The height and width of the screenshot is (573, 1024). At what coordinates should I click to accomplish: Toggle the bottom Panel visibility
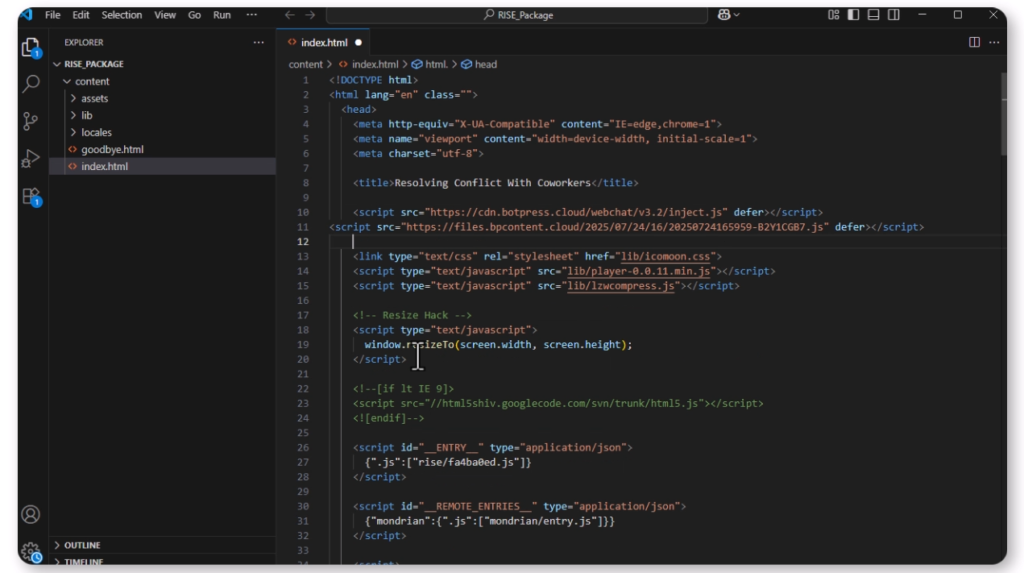[x=873, y=14]
